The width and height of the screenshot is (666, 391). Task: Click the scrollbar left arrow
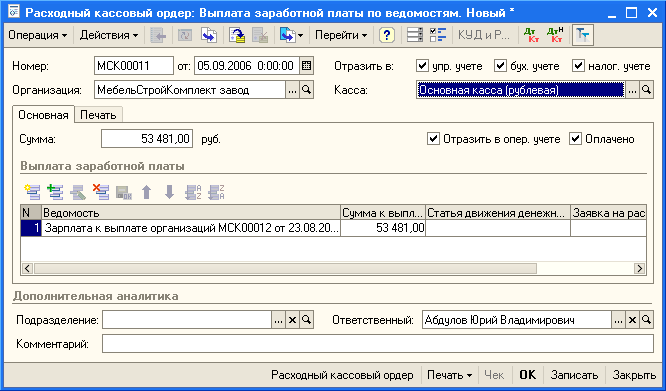[x=27, y=268]
